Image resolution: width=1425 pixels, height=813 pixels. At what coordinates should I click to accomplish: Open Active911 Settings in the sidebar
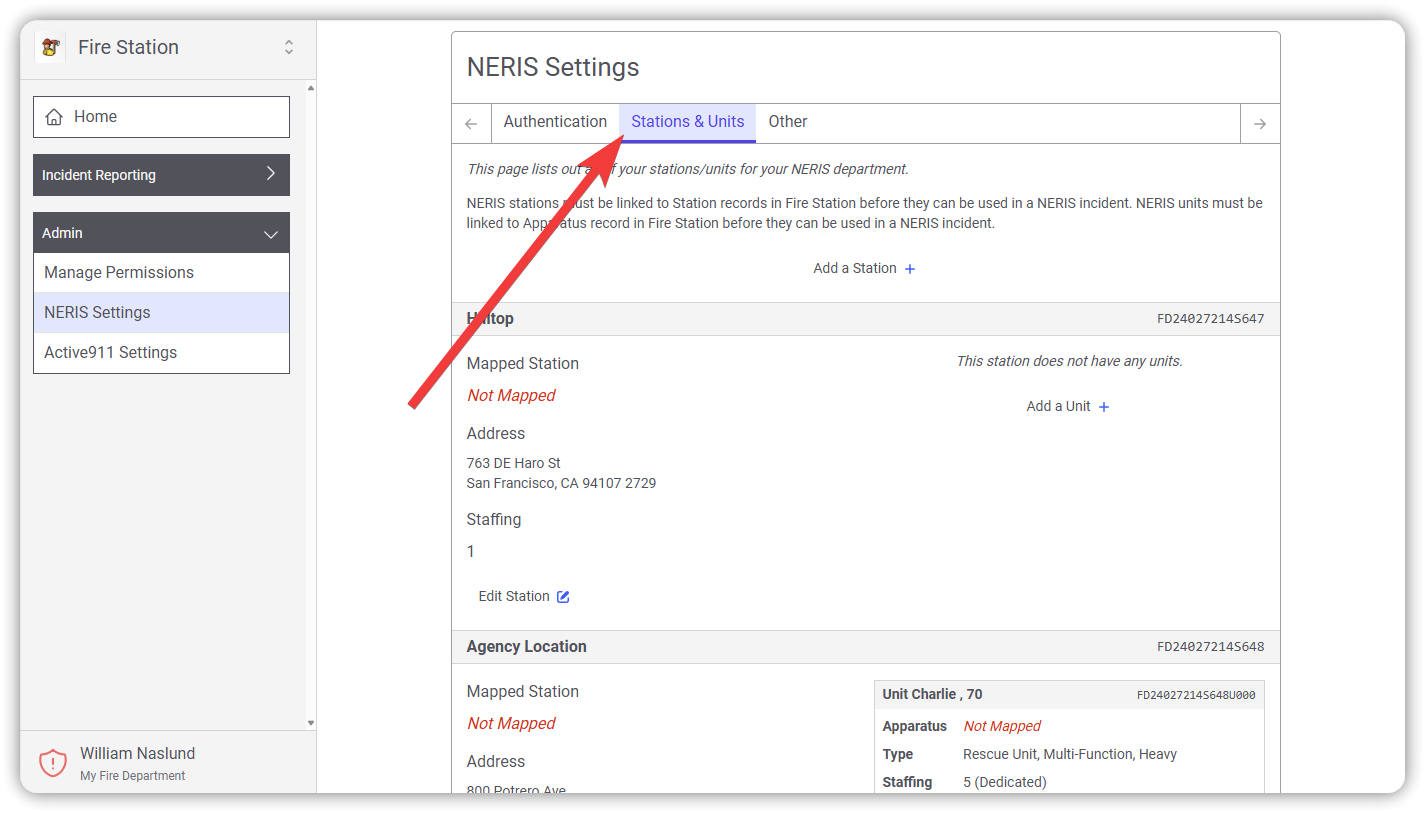(x=110, y=353)
